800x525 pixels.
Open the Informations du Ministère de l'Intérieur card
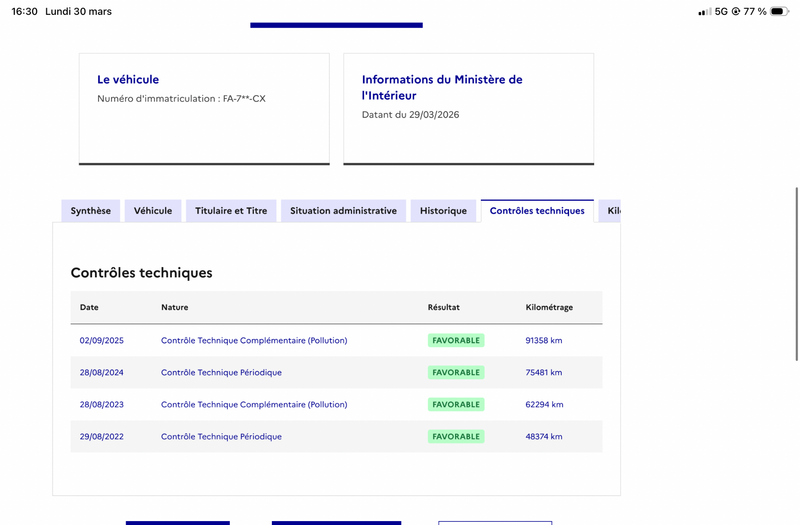tap(469, 109)
